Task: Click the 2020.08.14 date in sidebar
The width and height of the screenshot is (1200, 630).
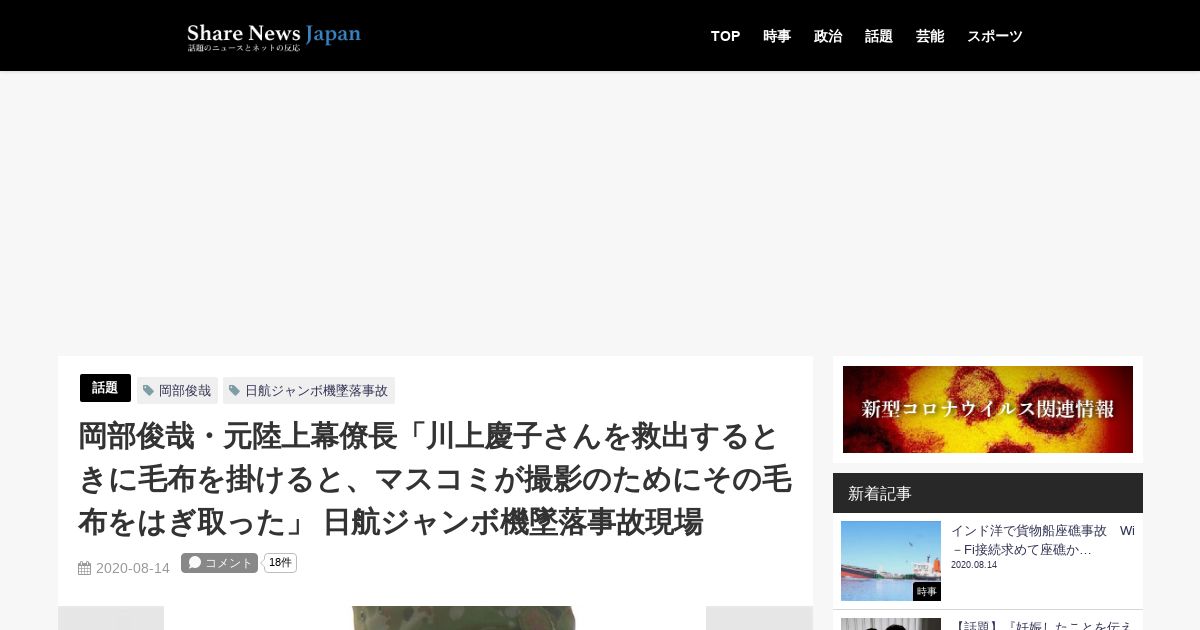Action: [x=974, y=565]
